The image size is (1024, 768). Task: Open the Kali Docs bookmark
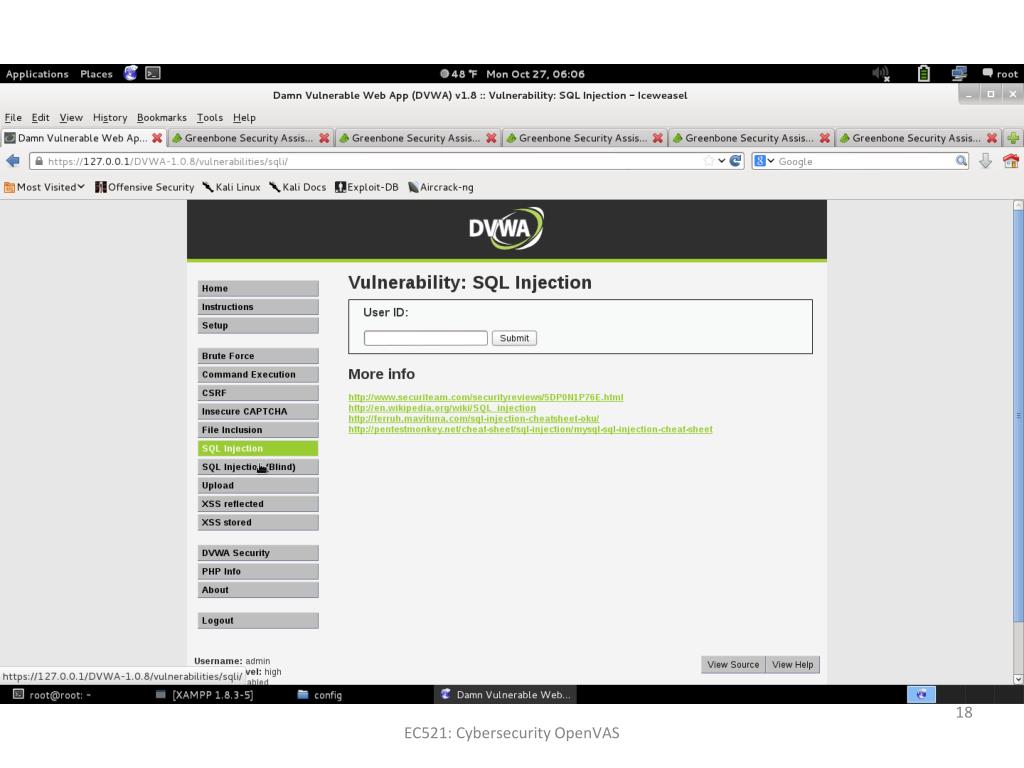298,187
